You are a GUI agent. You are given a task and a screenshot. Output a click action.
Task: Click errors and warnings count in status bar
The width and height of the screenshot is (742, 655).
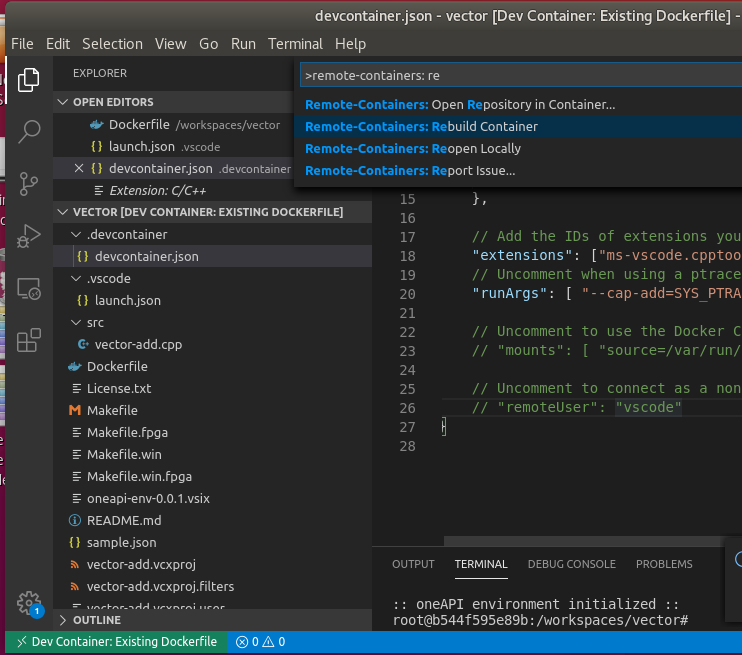pyautogui.click(x=262, y=642)
